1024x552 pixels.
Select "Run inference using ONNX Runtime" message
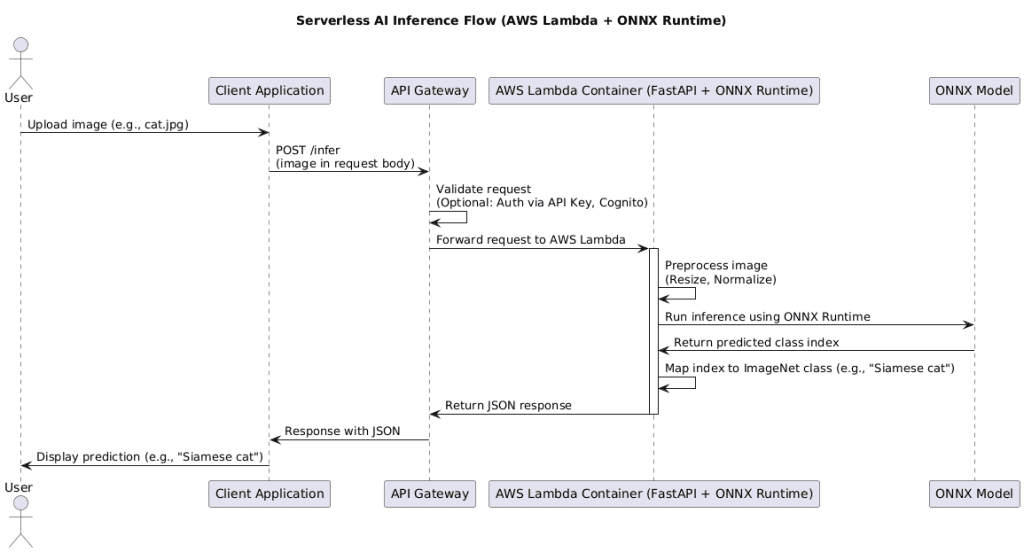click(767, 316)
